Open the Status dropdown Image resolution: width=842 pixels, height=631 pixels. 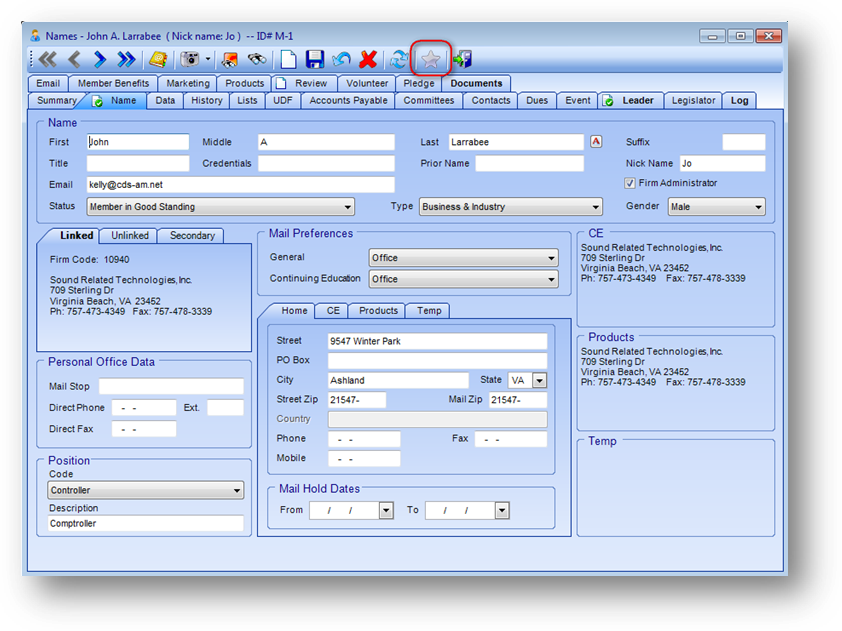(x=347, y=207)
